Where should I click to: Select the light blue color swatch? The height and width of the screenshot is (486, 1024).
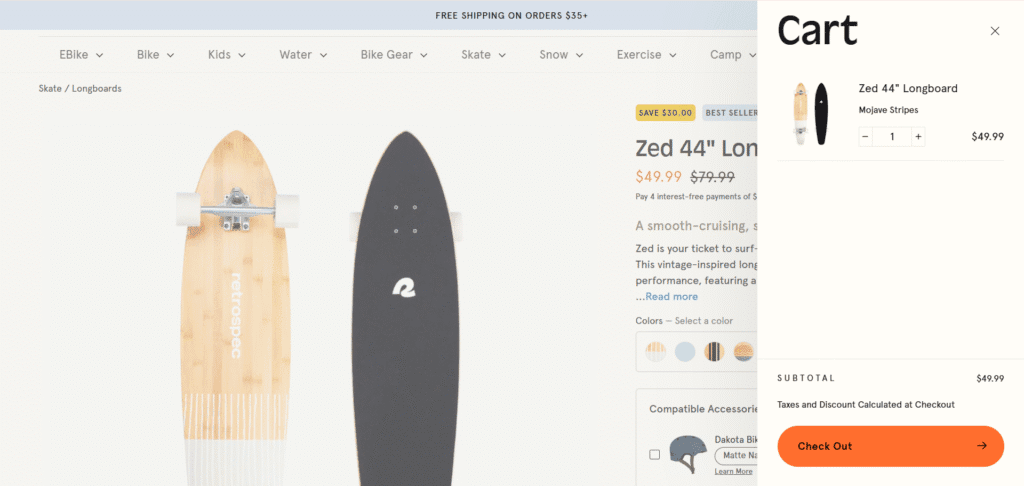(x=685, y=351)
